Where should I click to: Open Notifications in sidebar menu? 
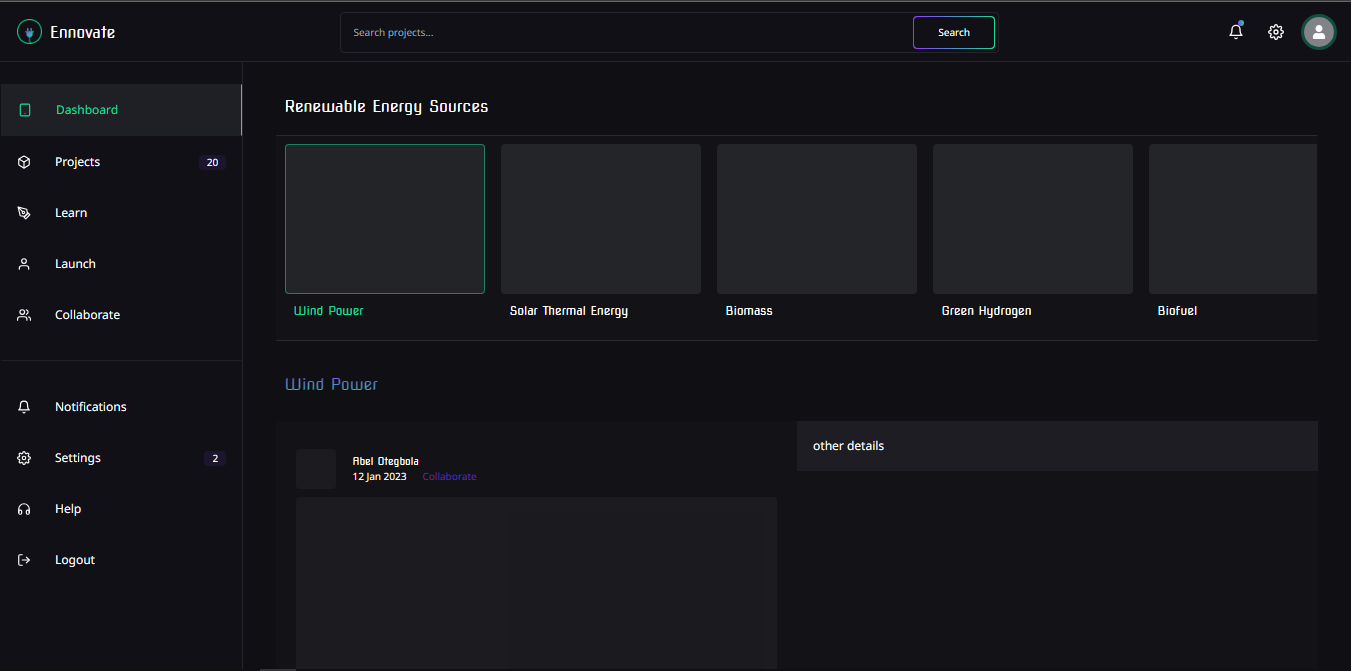coord(90,407)
